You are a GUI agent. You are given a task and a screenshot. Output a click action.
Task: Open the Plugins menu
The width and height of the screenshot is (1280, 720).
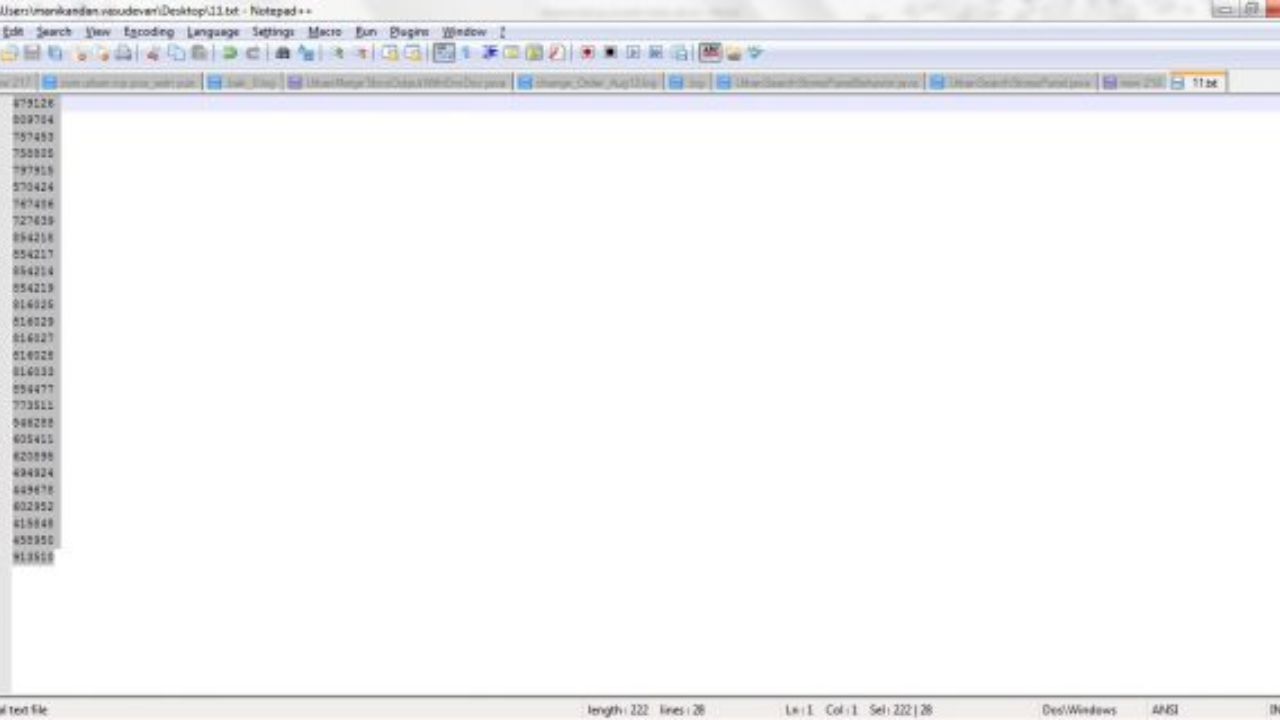point(409,32)
